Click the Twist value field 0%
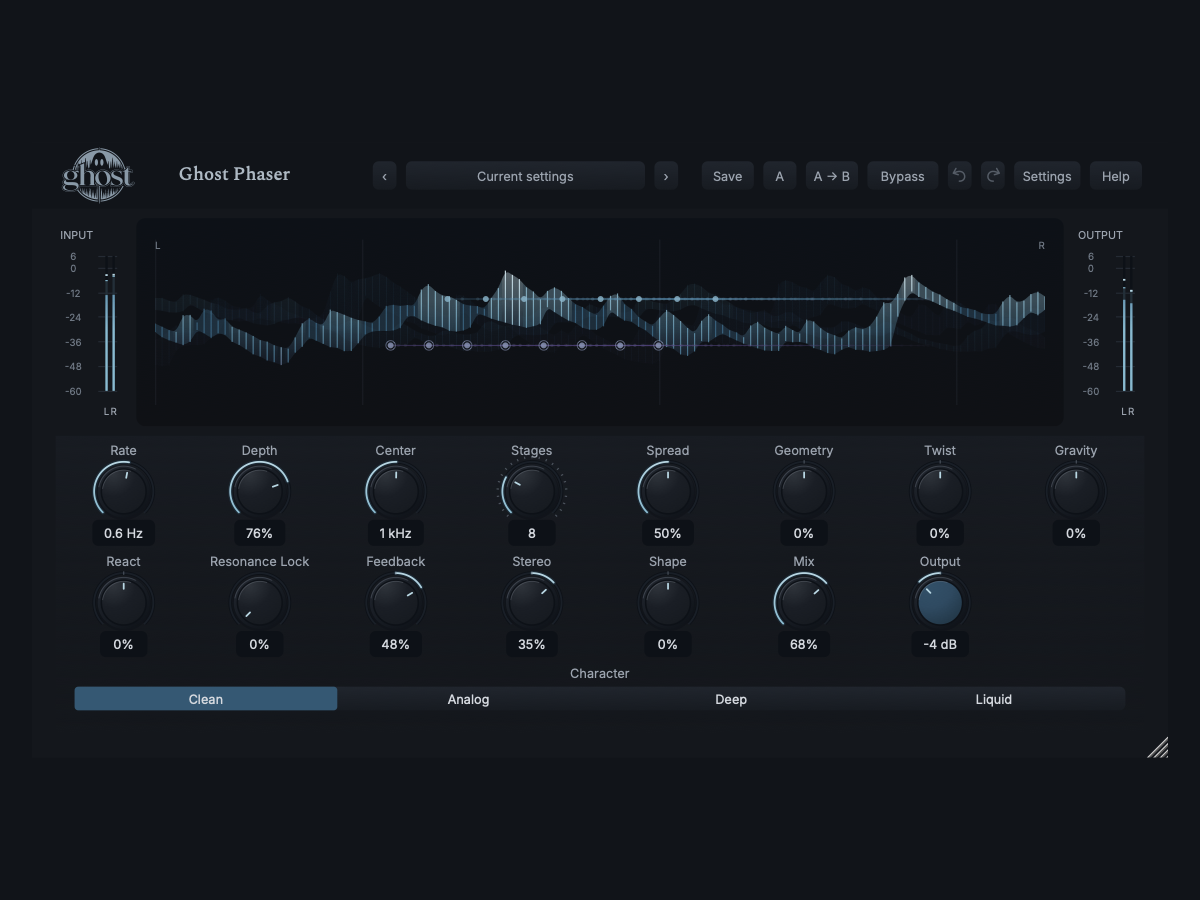 point(939,533)
